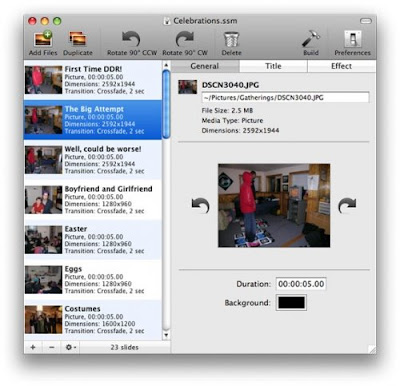Rotate preview right with curved arrow
The width and height of the screenshot is (400, 386).
pos(347,205)
